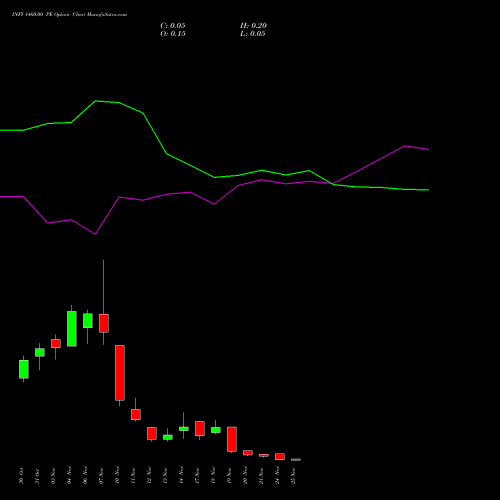Select the green candlestick for 14 Nov
Viewport: 500px width, 500px height.
tap(184, 429)
